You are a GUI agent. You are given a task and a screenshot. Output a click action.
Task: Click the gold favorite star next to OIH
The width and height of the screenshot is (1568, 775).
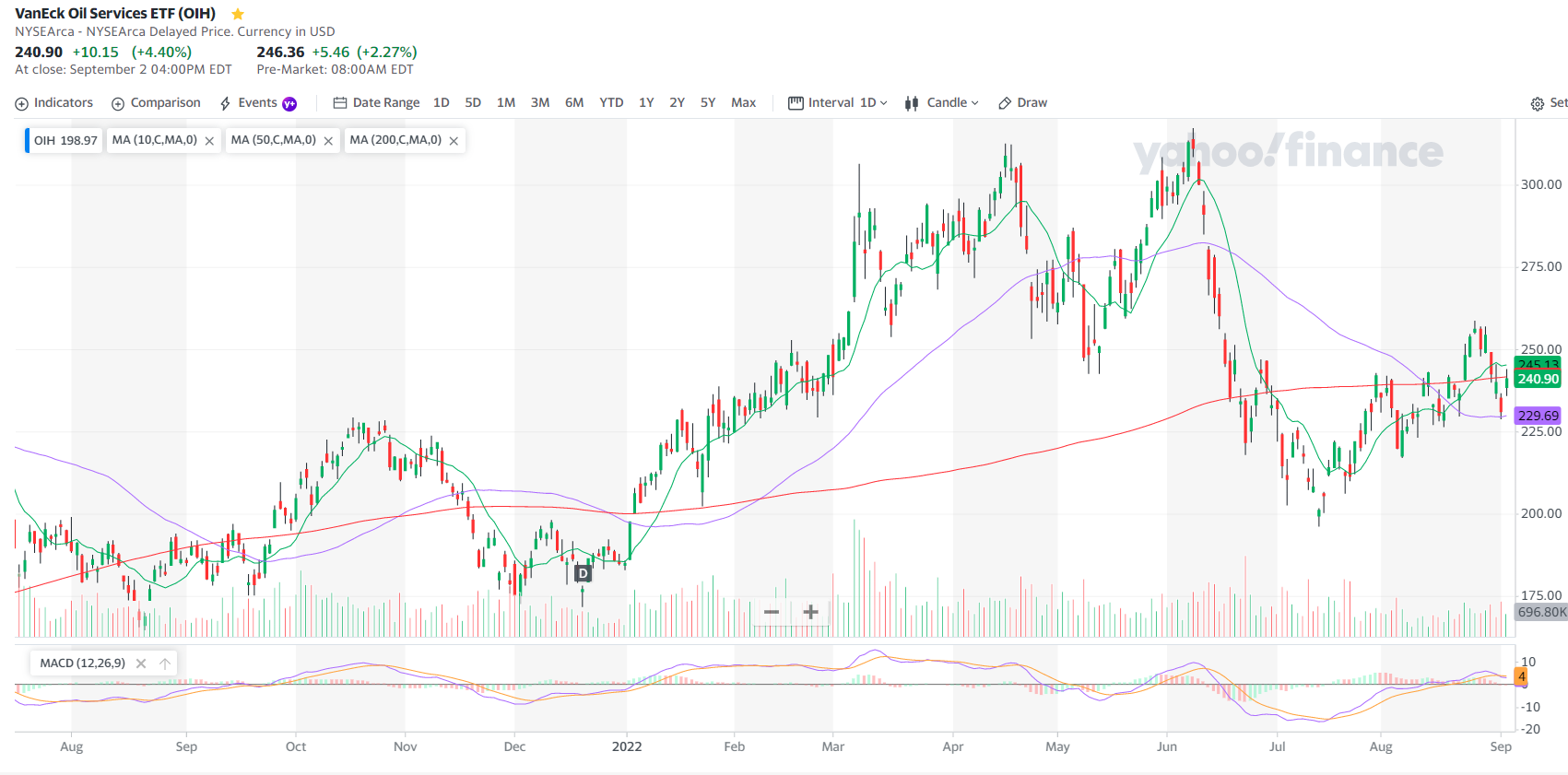pos(238,14)
